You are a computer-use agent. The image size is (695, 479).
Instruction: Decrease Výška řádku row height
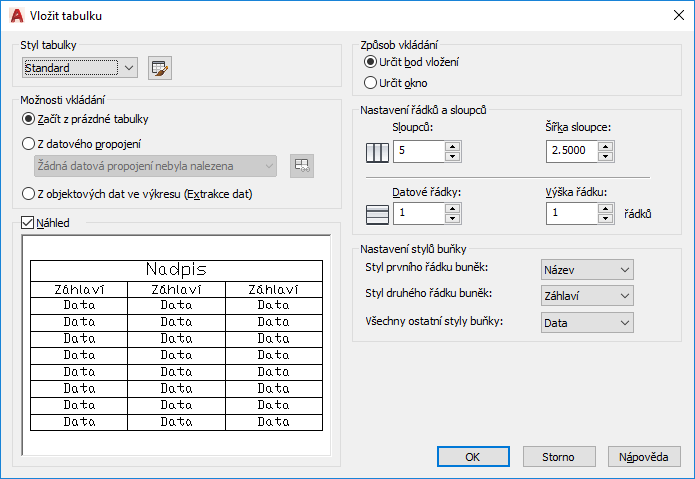point(605,218)
